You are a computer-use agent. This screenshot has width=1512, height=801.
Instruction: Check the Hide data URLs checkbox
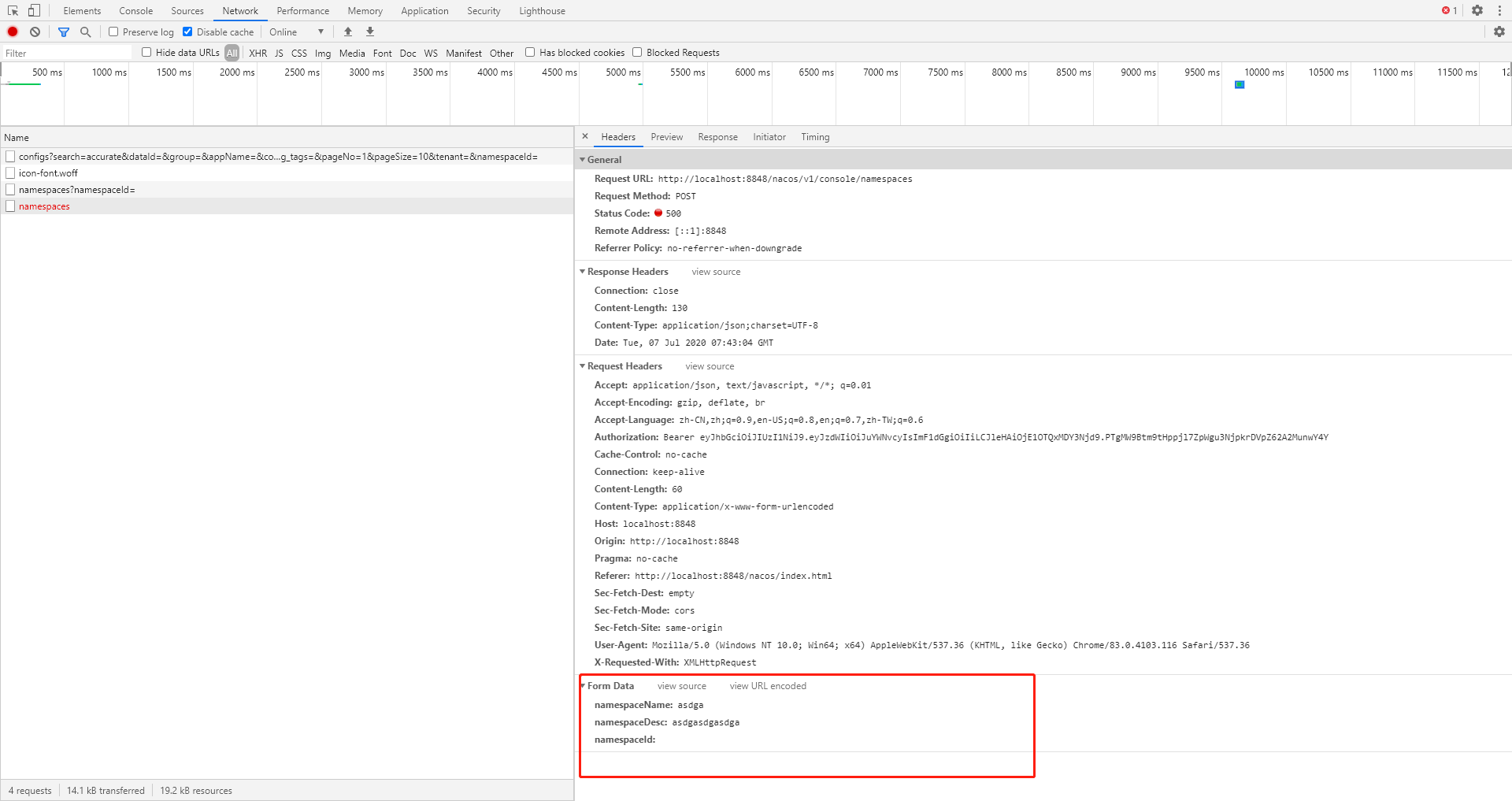pyautogui.click(x=146, y=52)
